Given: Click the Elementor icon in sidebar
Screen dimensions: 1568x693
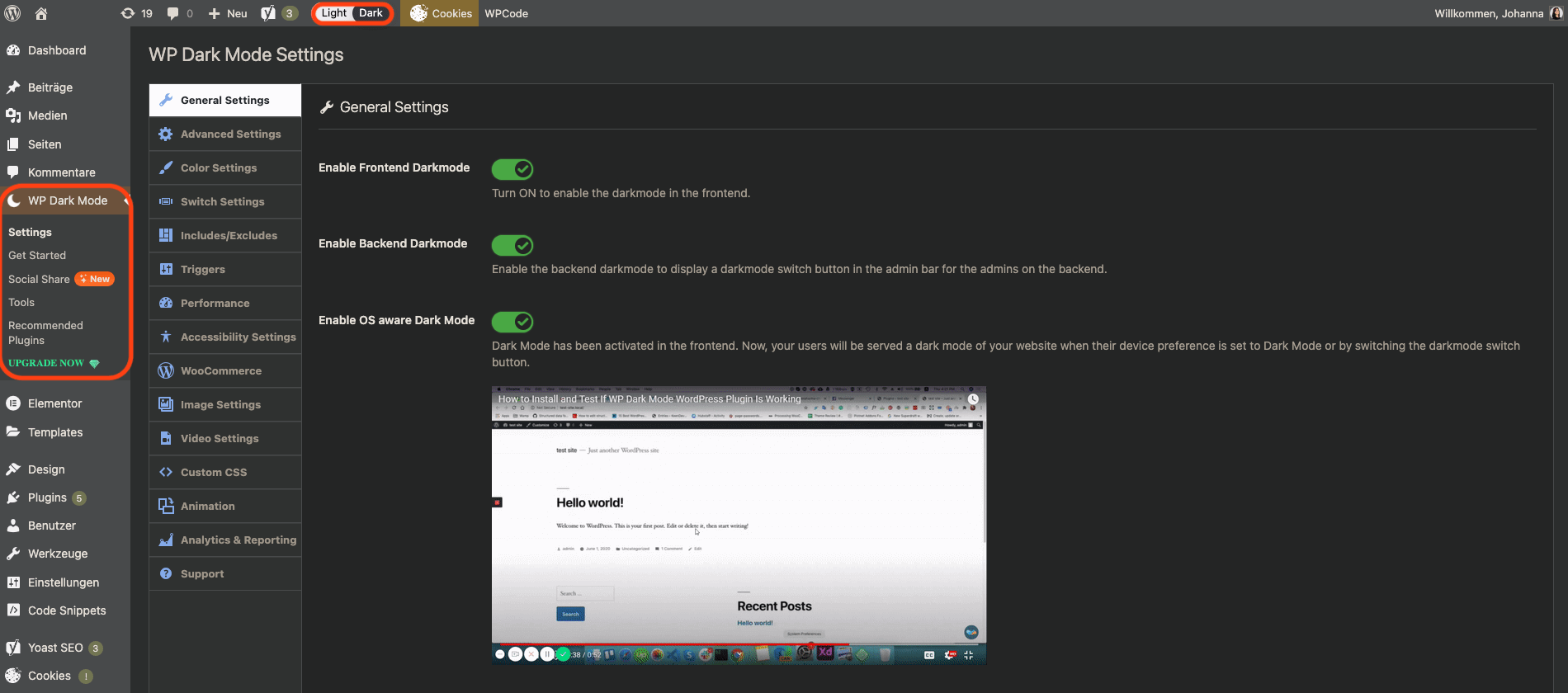Looking at the screenshot, I should click(x=13, y=403).
